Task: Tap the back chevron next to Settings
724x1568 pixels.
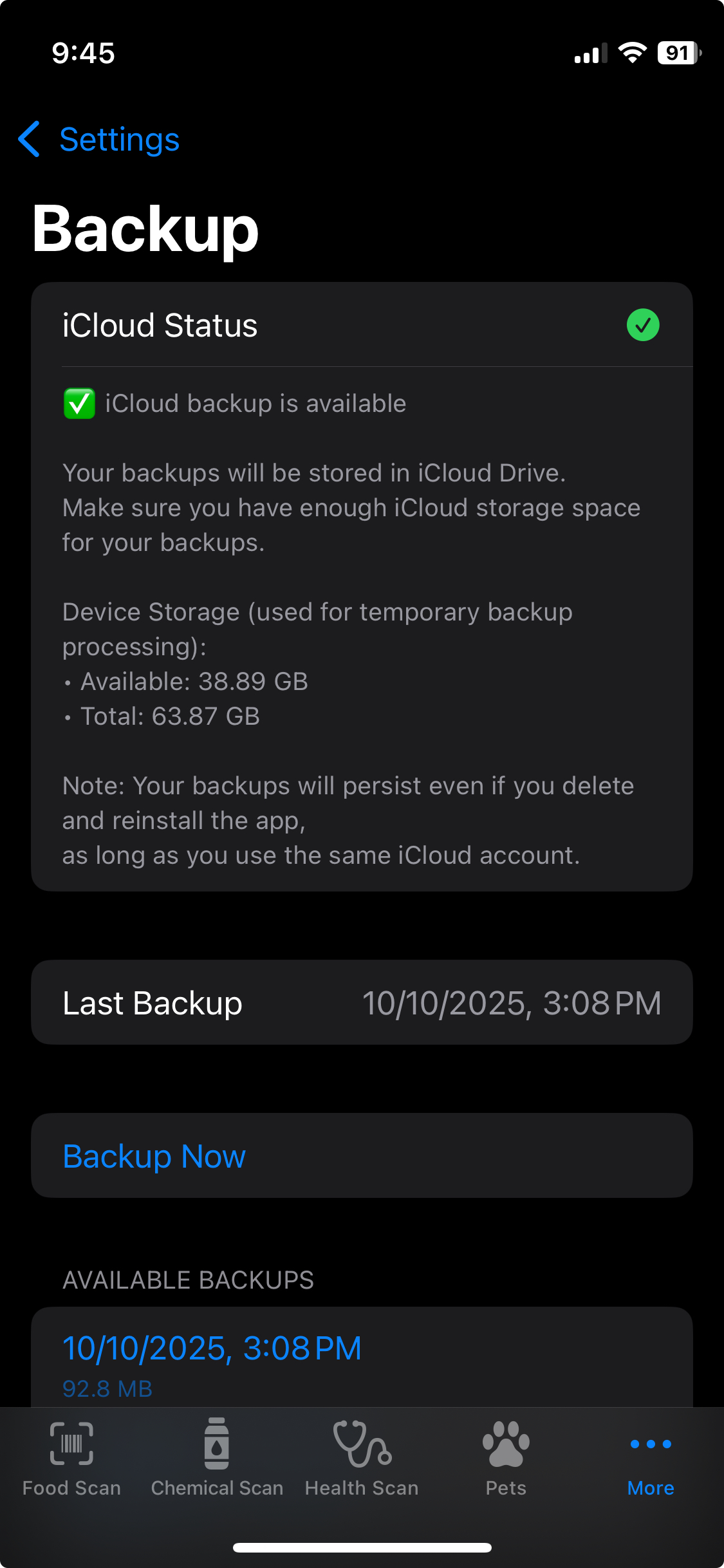Action: (29, 139)
